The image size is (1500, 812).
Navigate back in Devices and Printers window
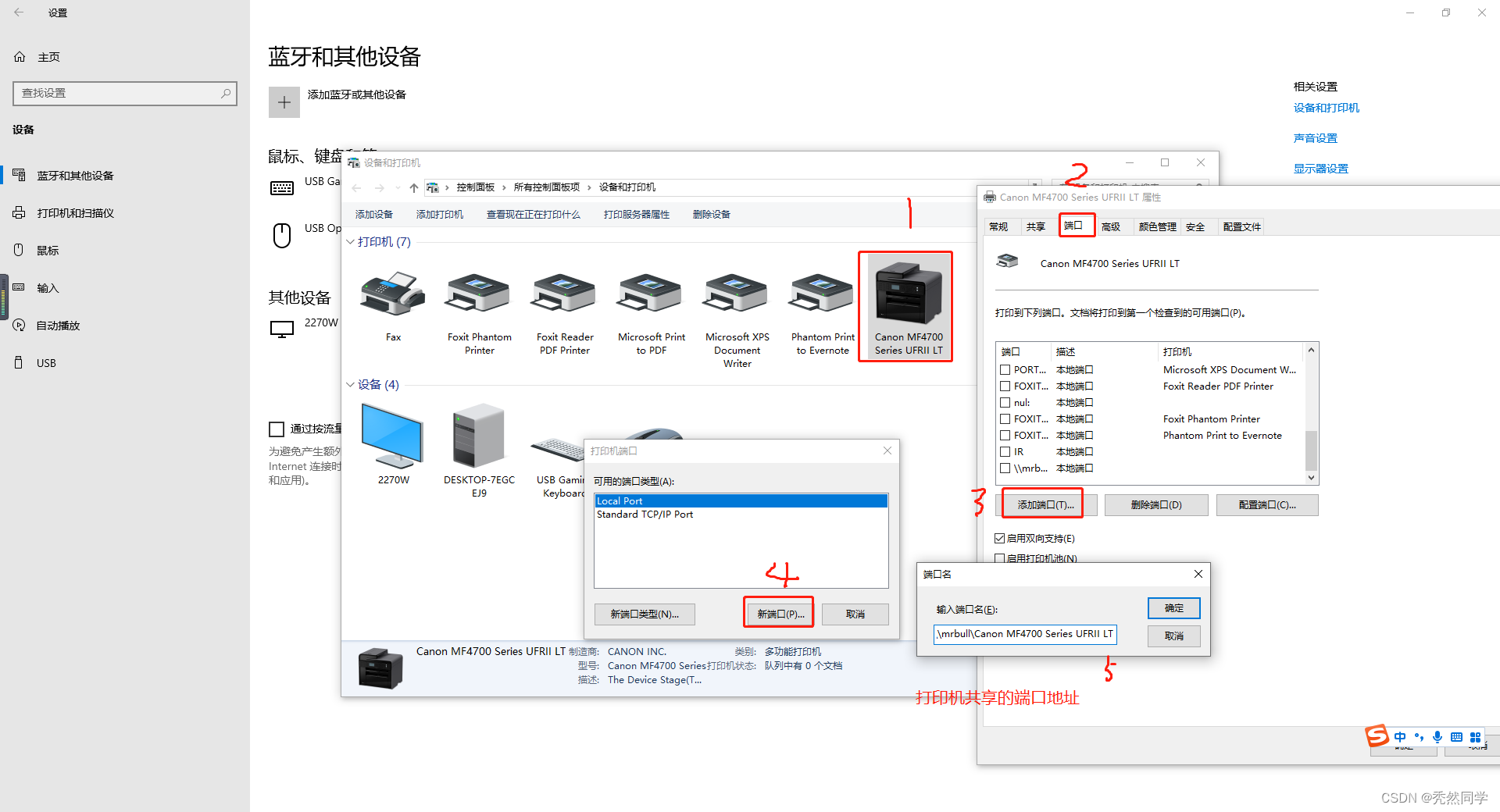point(357,187)
